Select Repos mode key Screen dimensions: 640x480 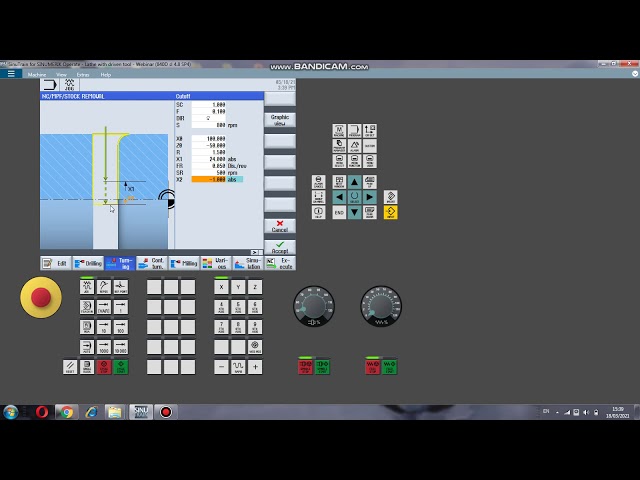coord(104,287)
